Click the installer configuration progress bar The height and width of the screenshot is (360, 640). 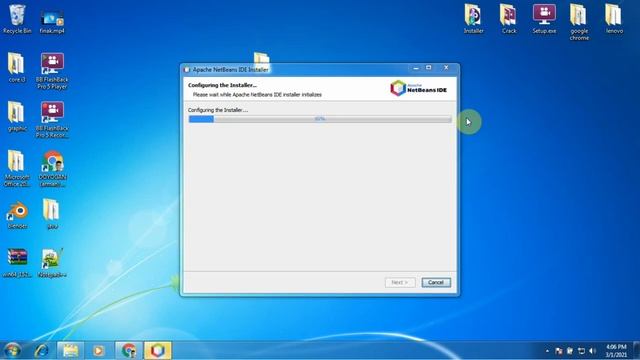pos(320,119)
